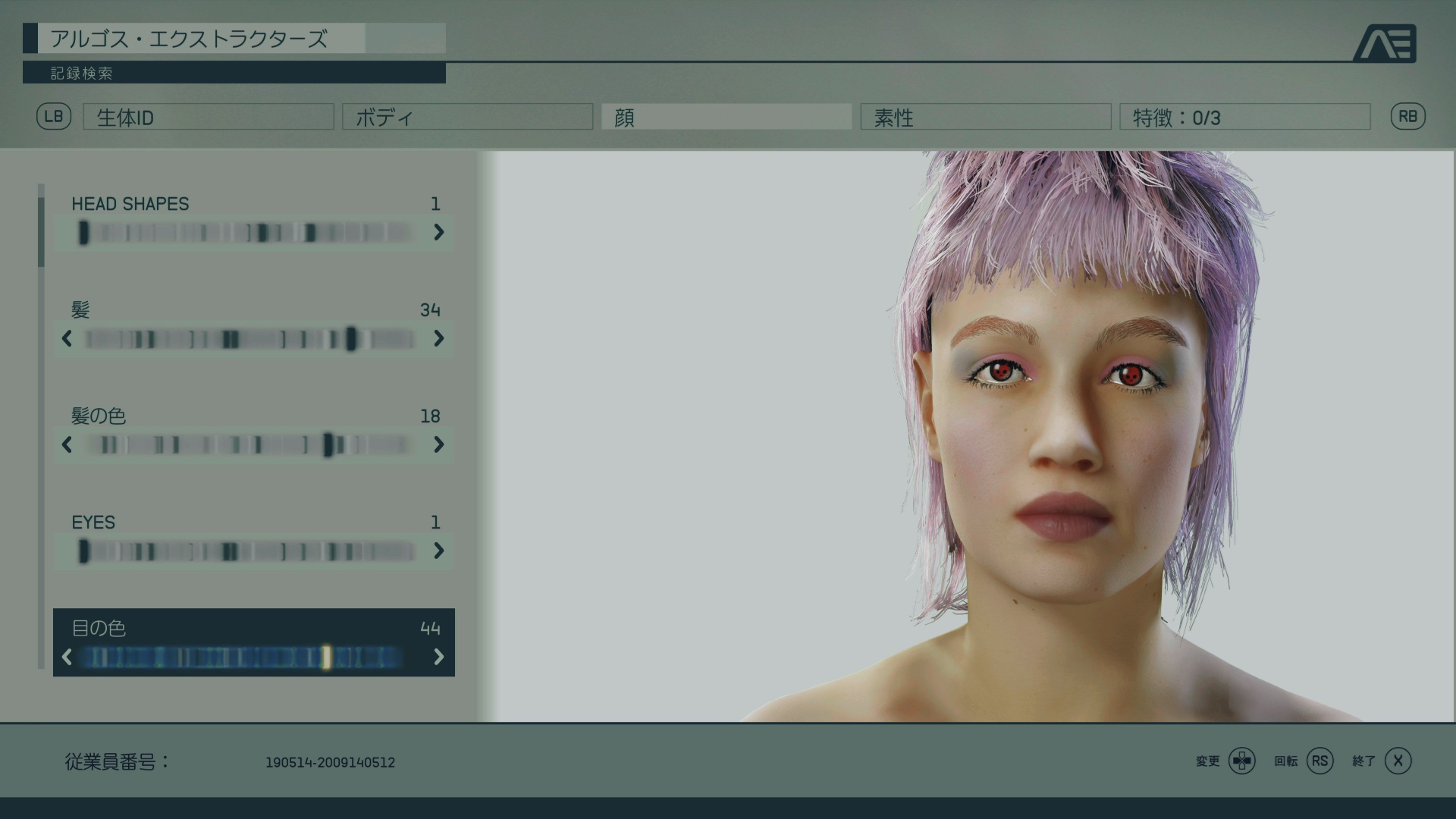Click right arrow on 髪の色 row
Viewport: 1456px width, 819px height.
tap(438, 444)
